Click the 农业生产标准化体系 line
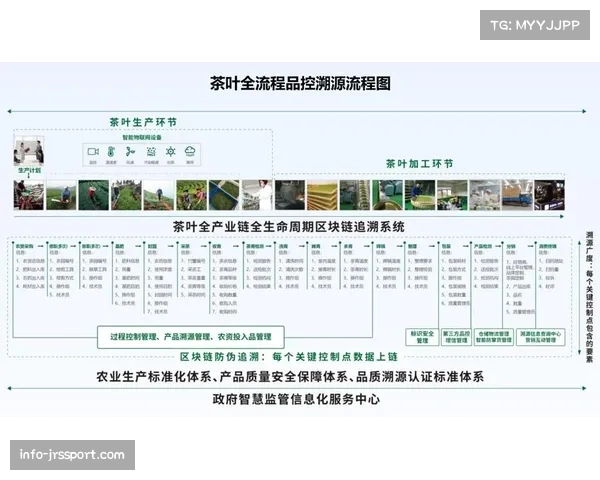600x480 pixels. [x=290, y=377]
